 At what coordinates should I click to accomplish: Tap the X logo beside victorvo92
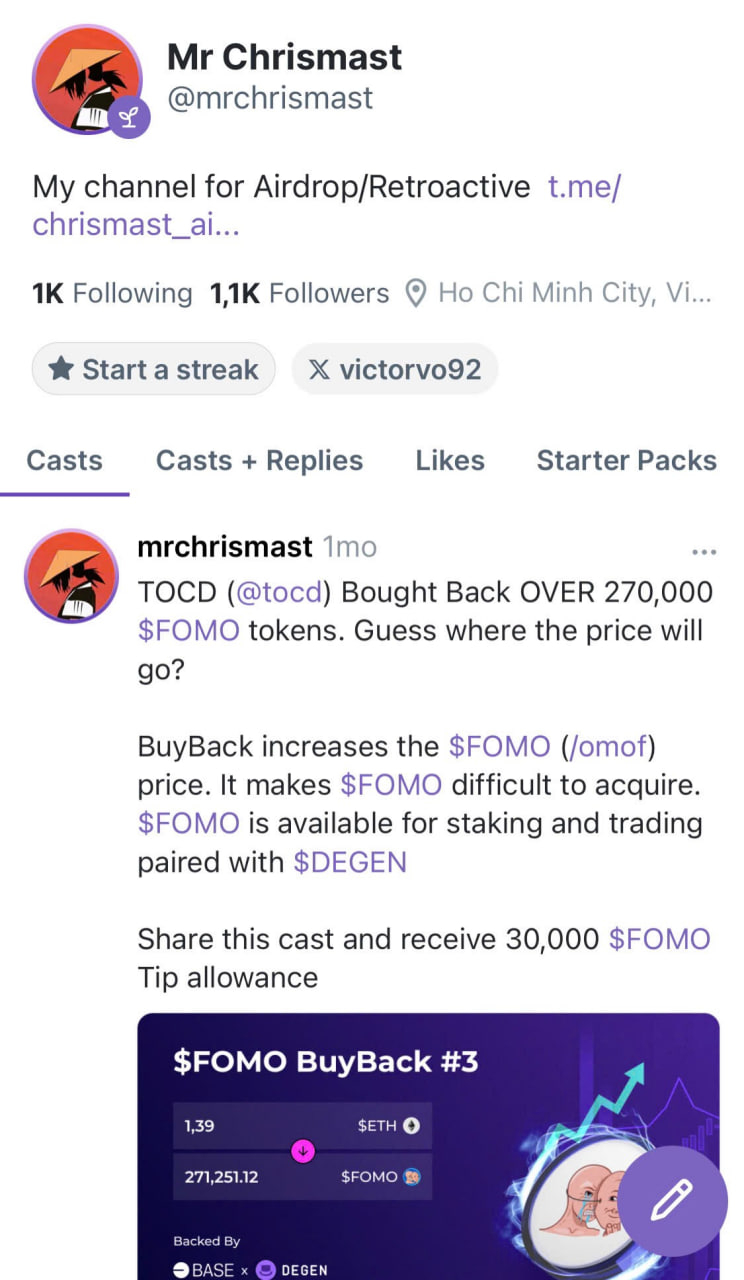319,369
